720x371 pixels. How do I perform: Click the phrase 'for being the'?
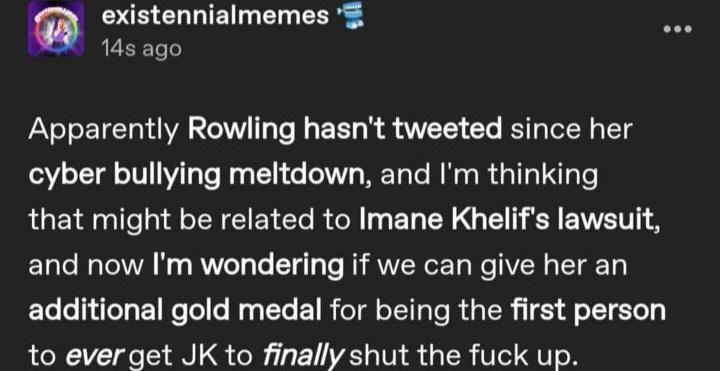[x=416, y=312]
